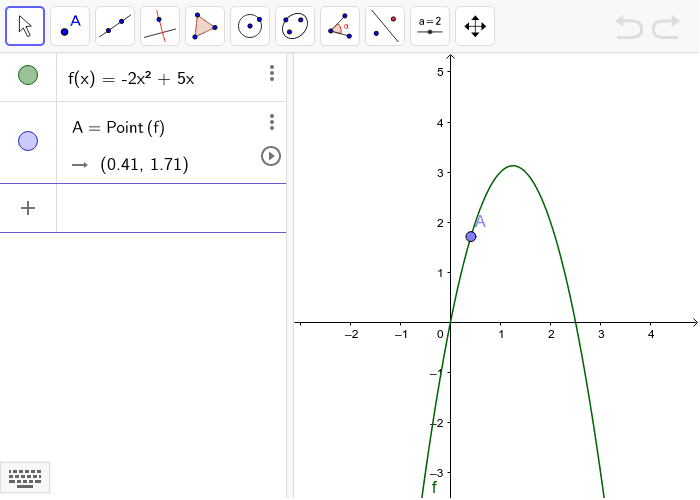Toggle visibility of function f
The width and height of the screenshot is (700, 500).
(x=28, y=75)
